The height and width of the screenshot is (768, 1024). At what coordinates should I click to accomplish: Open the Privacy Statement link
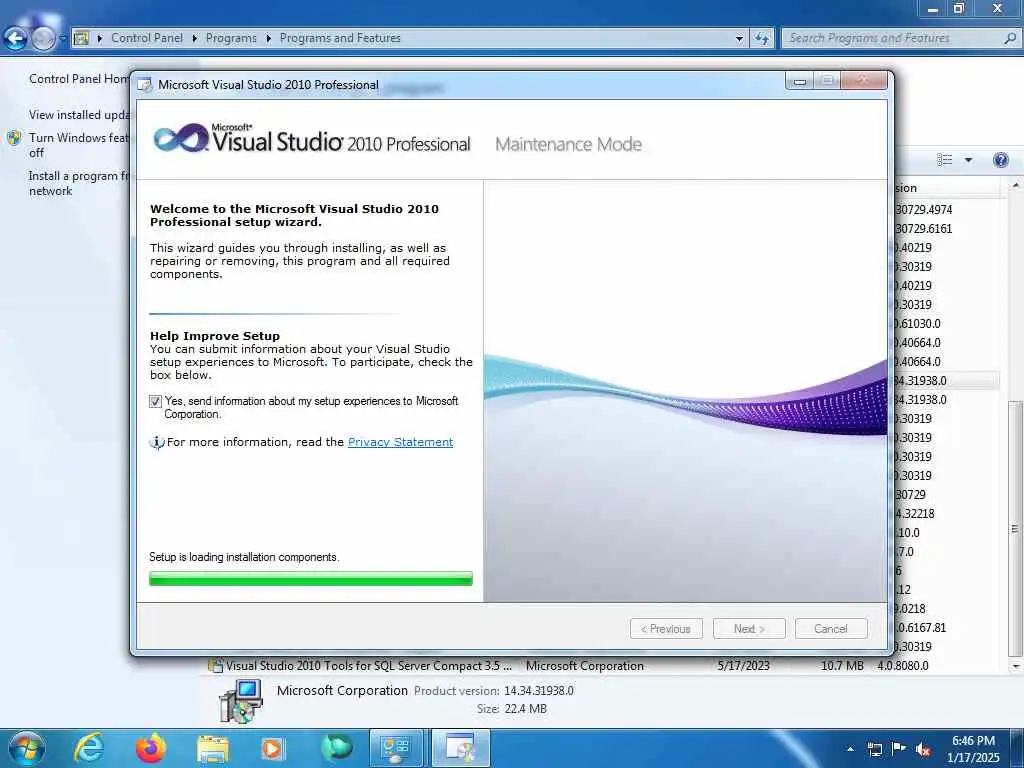tap(400, 442)
